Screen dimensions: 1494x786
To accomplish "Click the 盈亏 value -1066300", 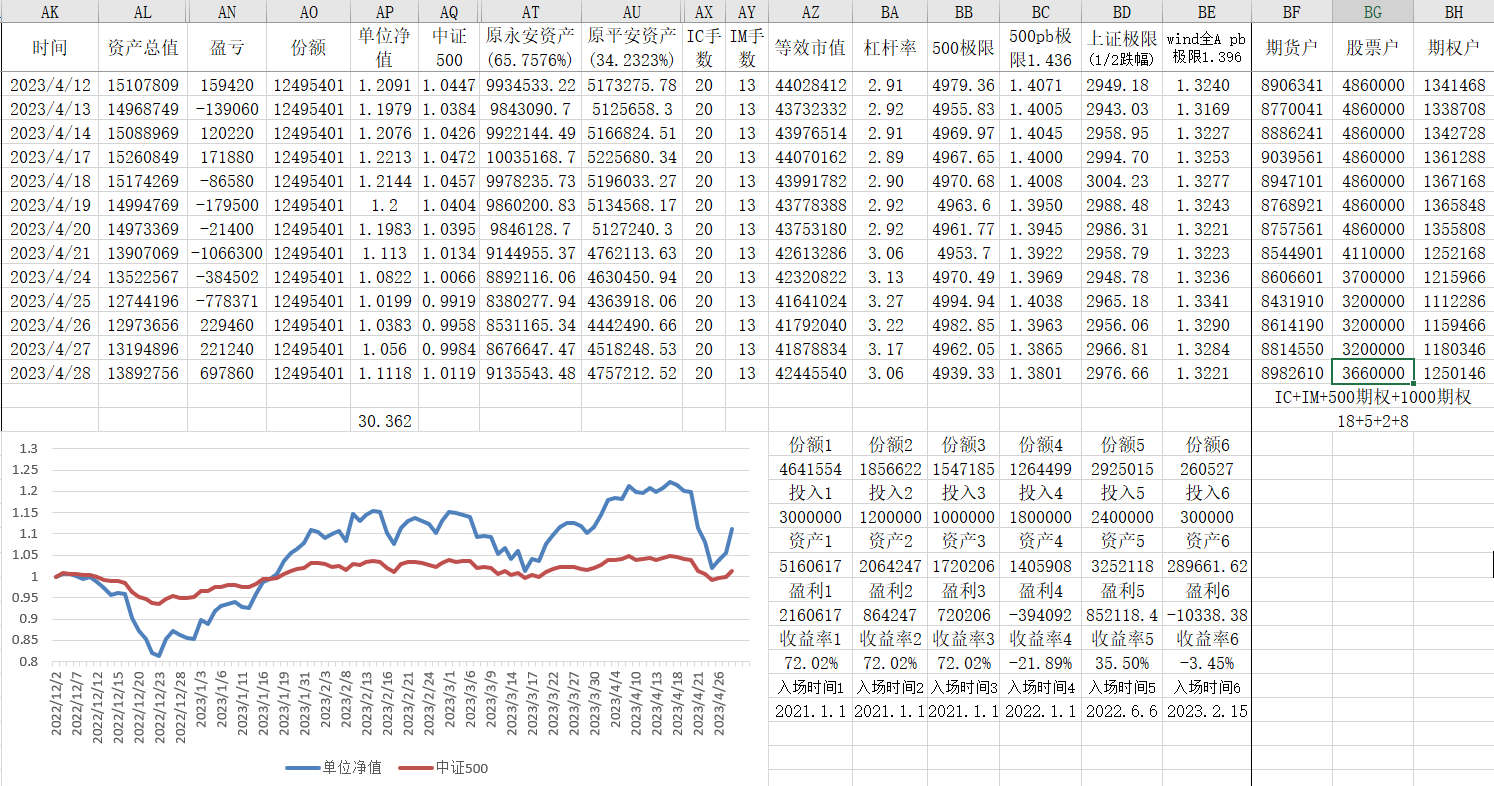I will [230, 253].
